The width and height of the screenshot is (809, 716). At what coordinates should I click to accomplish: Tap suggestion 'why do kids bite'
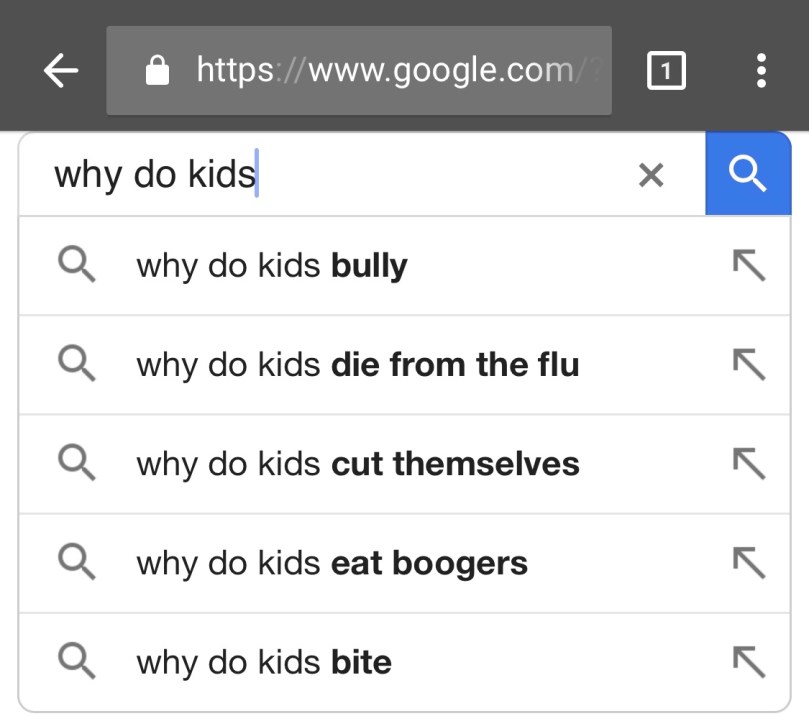(x=264, y=662)
